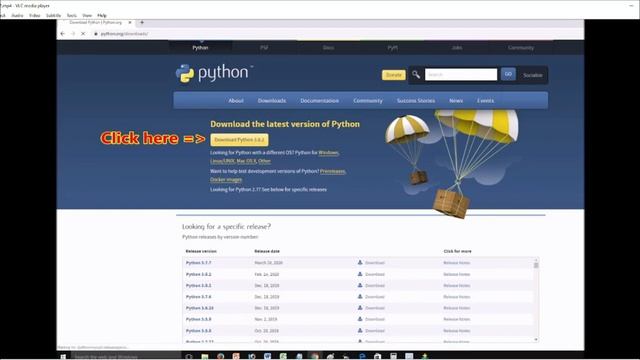Screen dimensions: 640x360
Task: Click the download icon for Python 3.7.7
Action: pos(360,262)
